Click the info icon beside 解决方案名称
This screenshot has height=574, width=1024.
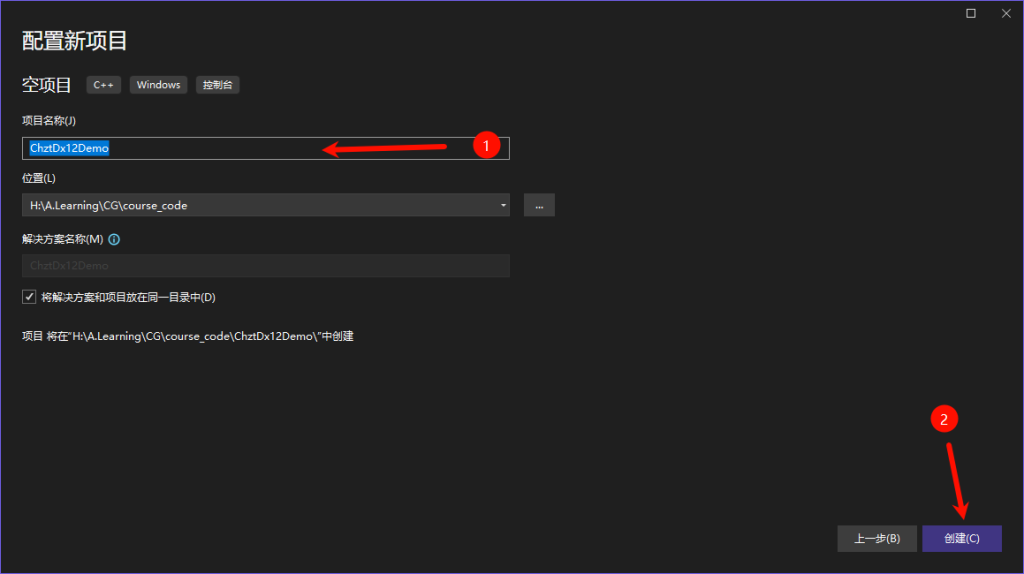point(114,240)
